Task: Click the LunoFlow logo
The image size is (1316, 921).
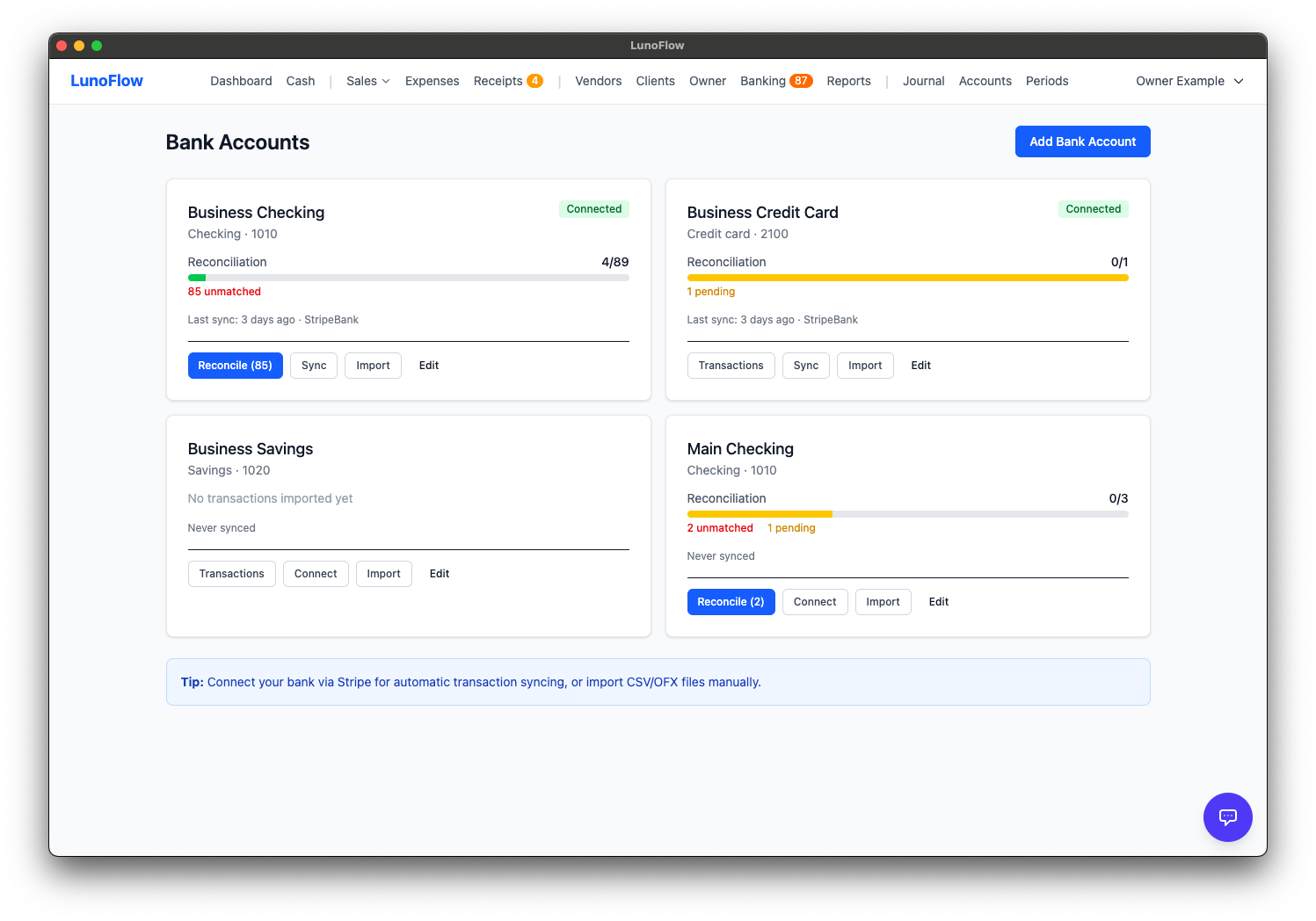Action: coord(106,80)
